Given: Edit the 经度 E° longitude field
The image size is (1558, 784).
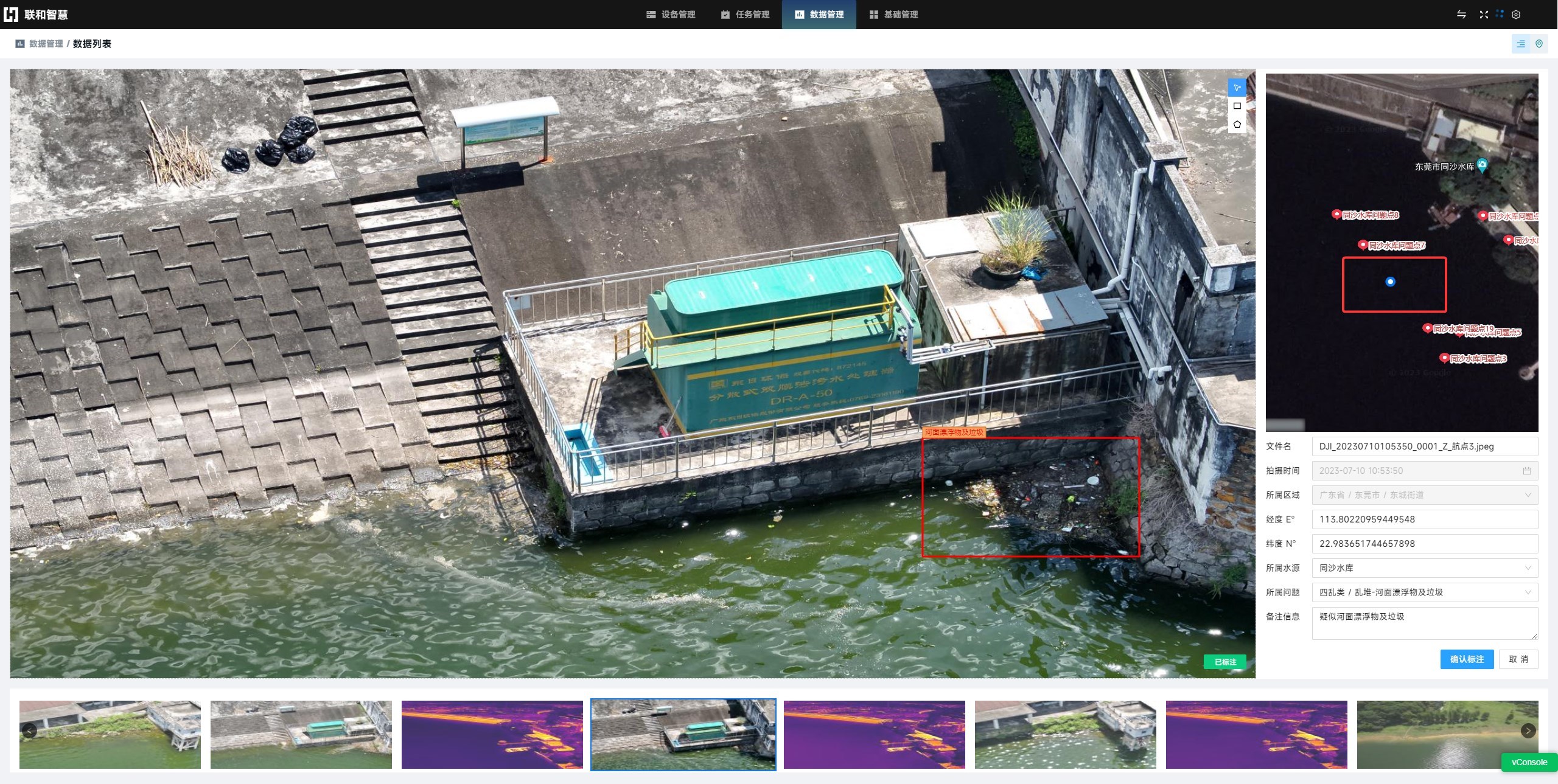Looking at the screenshot, I should 1425,519.
